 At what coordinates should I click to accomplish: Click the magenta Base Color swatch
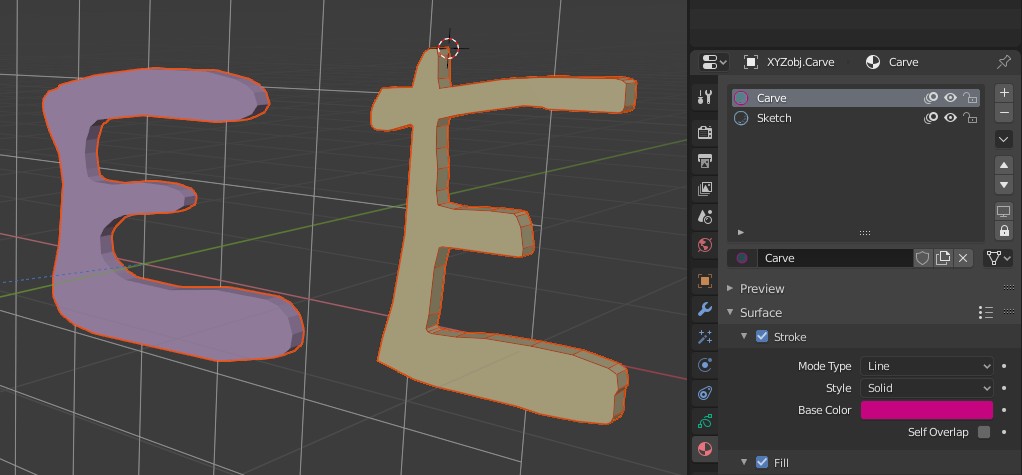coord(926,410)
